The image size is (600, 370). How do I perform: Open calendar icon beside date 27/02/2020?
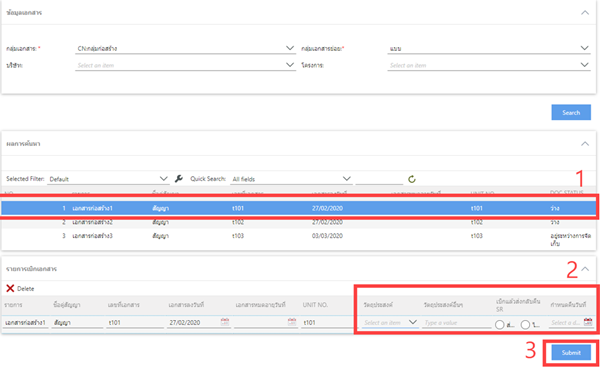225,322
